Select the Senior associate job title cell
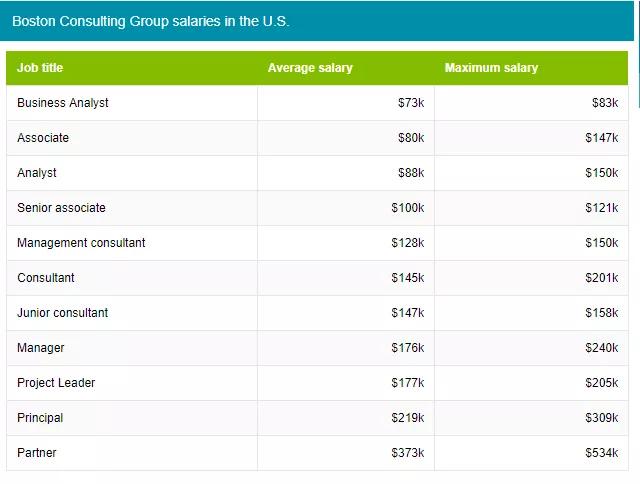 (x=61, y=208)
